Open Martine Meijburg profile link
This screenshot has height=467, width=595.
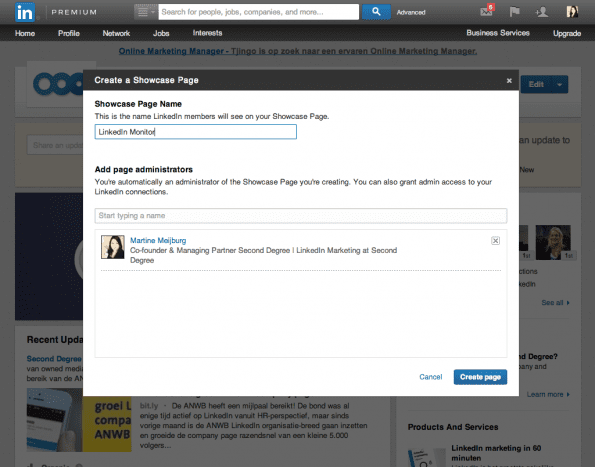click(158, 241)
